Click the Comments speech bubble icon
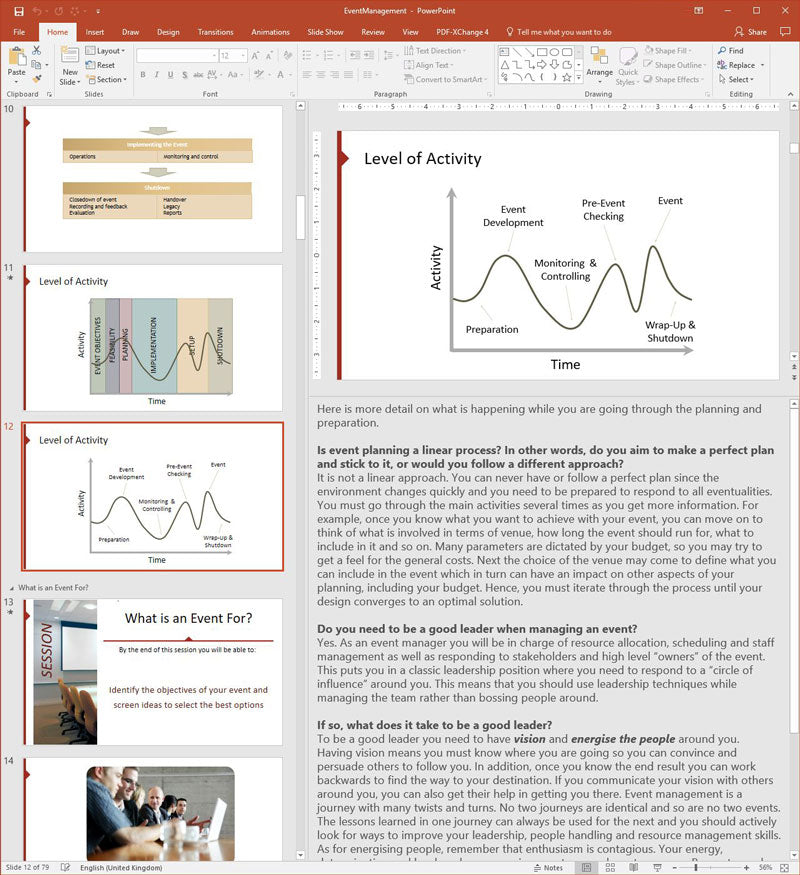 pyautogui.click(x=785, y=31)
